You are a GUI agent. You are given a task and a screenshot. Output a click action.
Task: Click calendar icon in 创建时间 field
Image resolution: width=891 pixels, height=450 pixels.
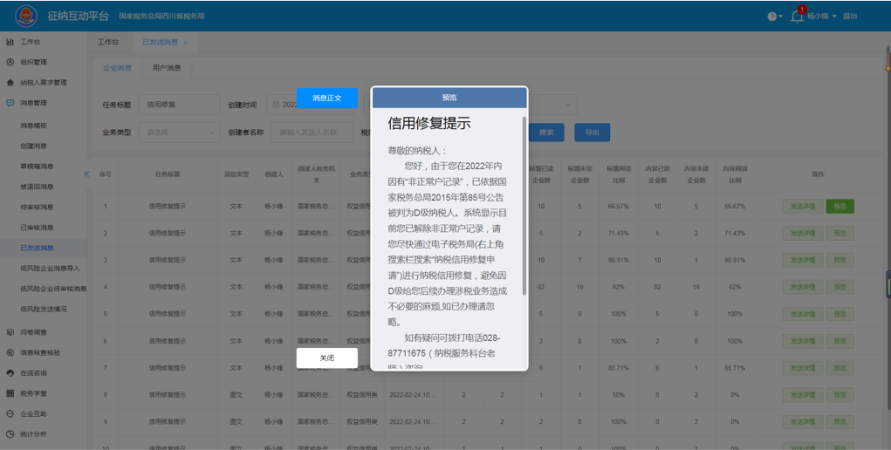(276, 105)
